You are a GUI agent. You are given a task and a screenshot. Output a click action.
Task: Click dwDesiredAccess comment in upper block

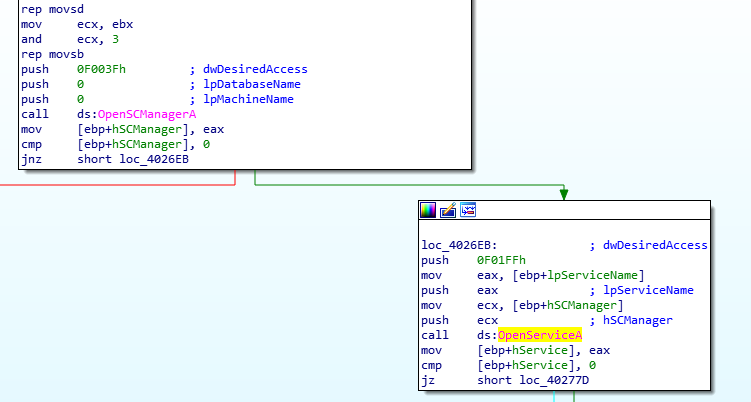pyautogui.click(x=255, y=69)
